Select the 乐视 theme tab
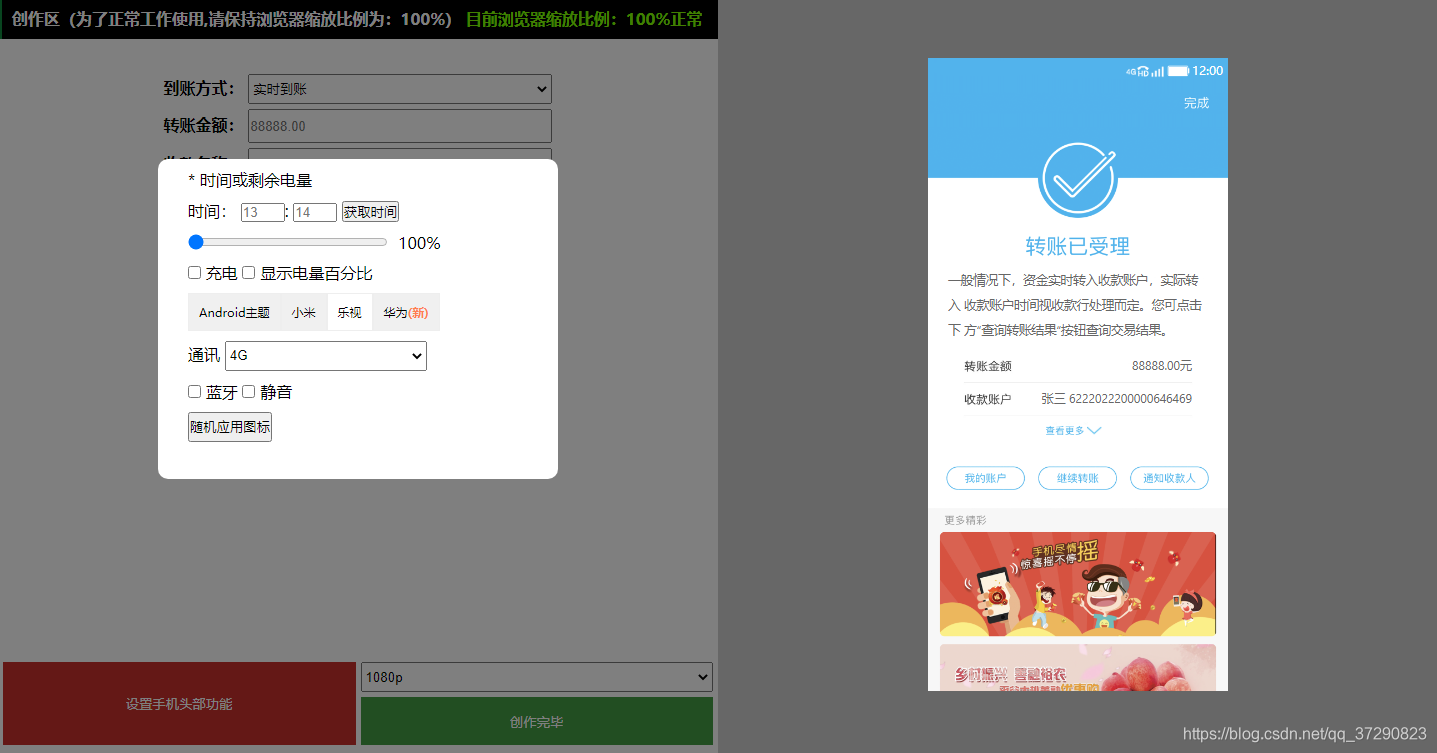The image size is (1437, 753). 349,312
